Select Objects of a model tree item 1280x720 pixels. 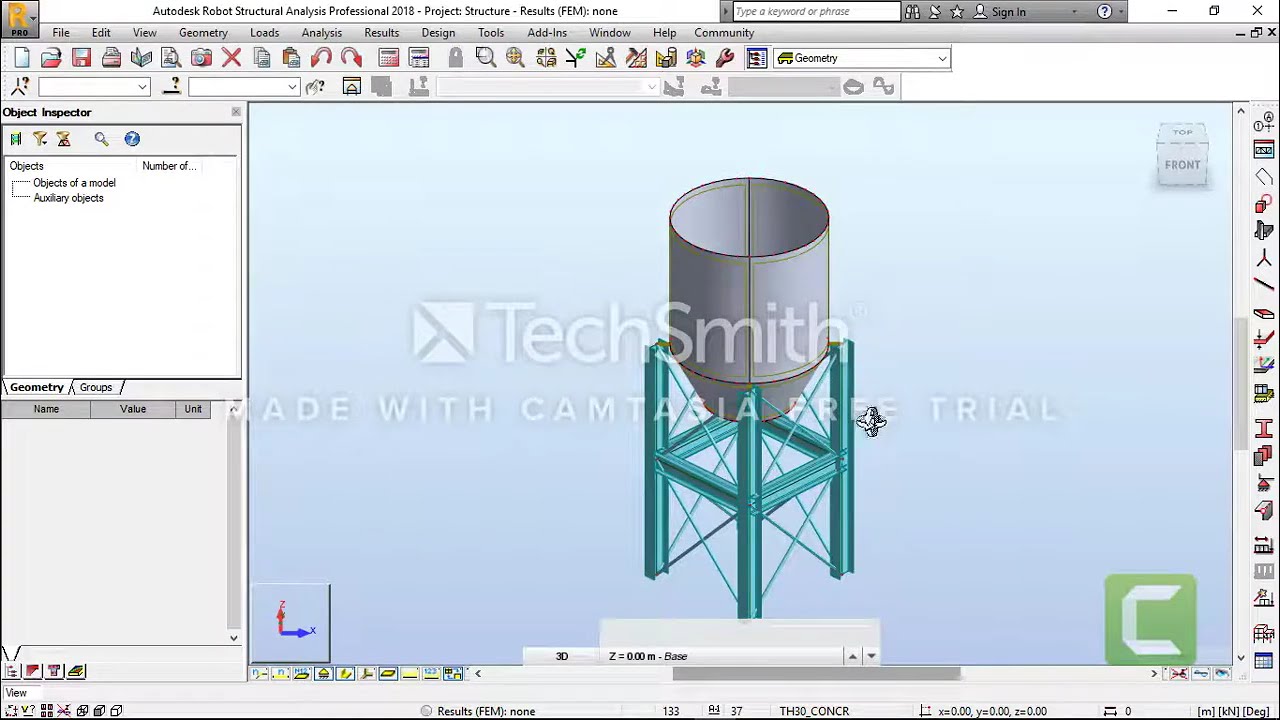[x=74, y=183]
